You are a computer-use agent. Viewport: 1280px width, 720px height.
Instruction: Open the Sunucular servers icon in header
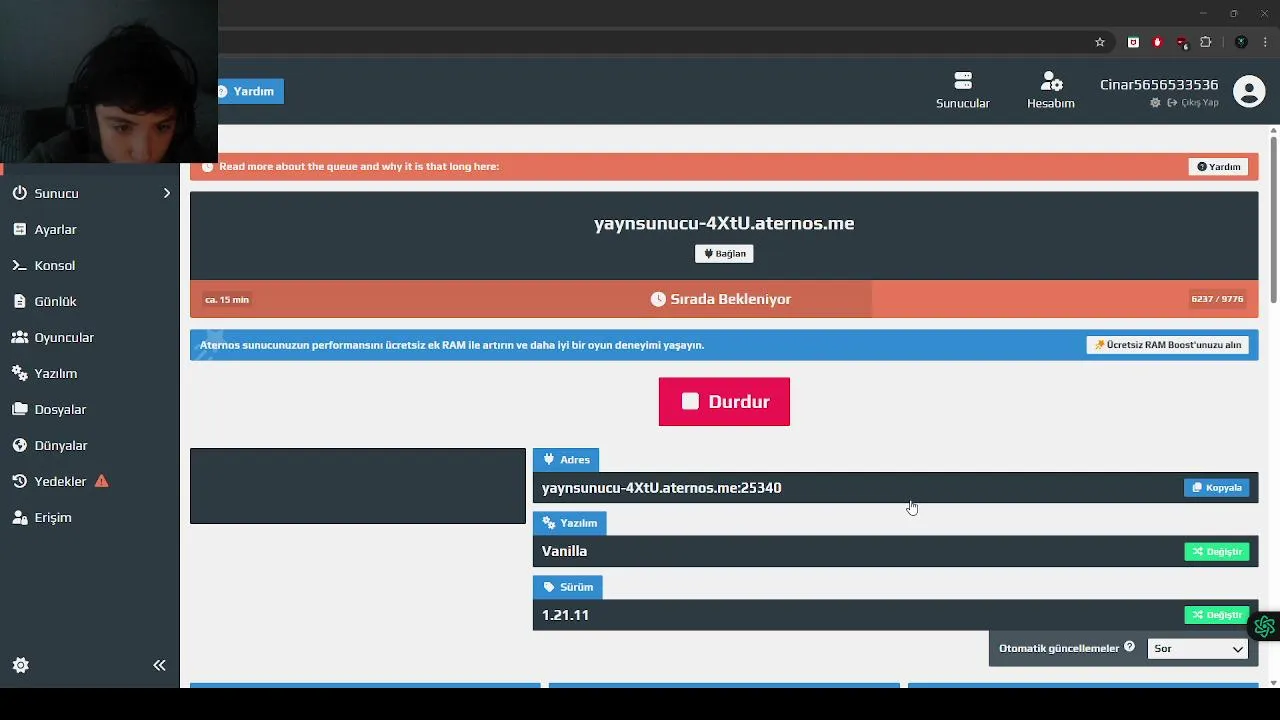963,80
